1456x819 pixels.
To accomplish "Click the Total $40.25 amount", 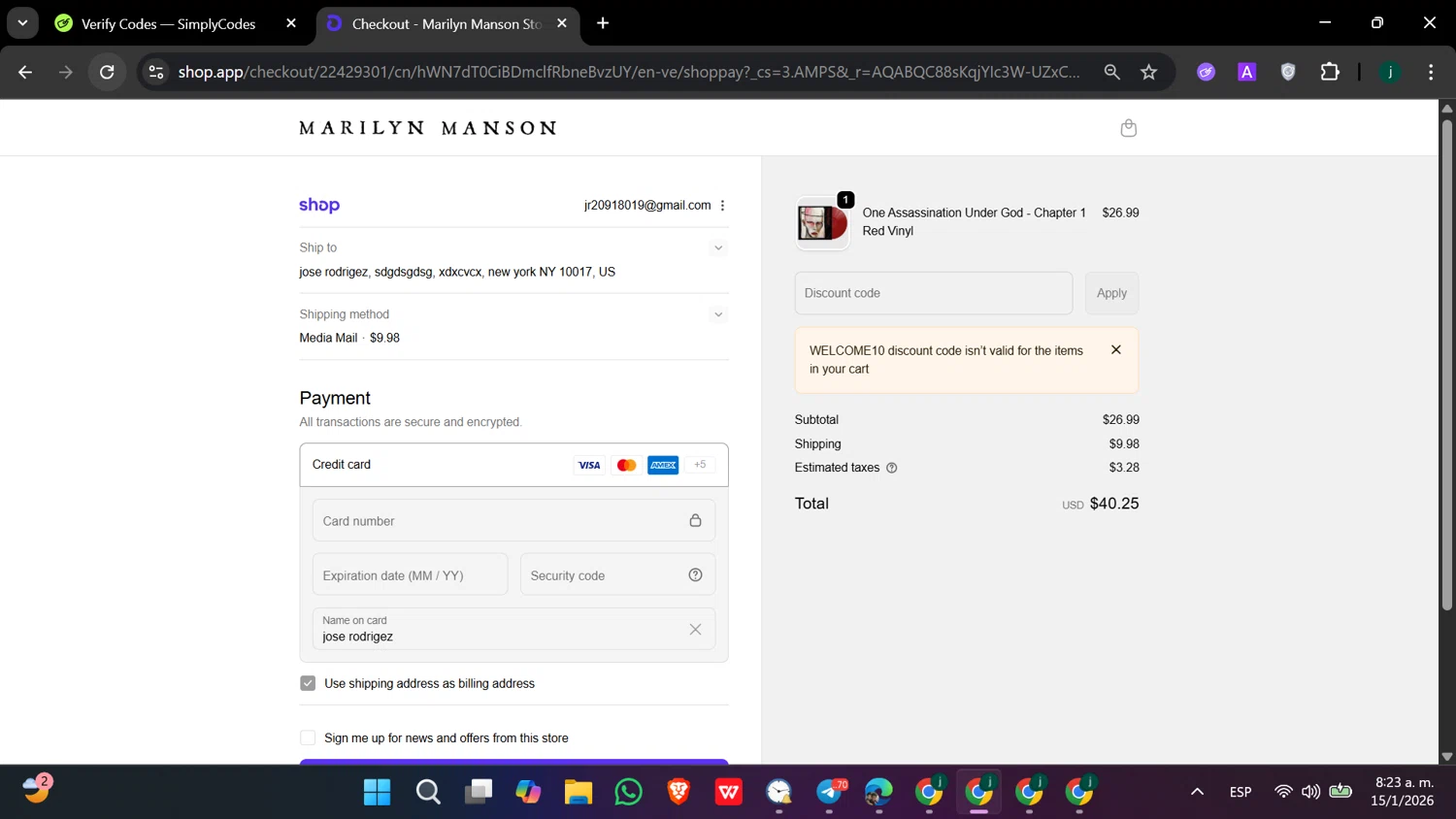I will [1114, 504].
